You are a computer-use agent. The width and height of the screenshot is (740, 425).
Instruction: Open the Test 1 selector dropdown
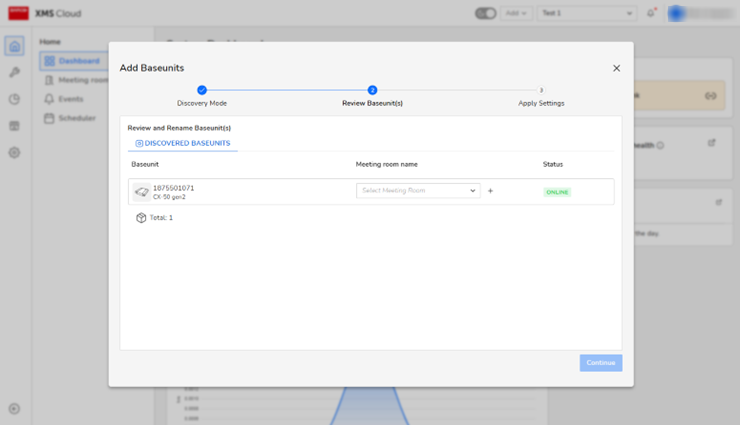tap(586, 13)
